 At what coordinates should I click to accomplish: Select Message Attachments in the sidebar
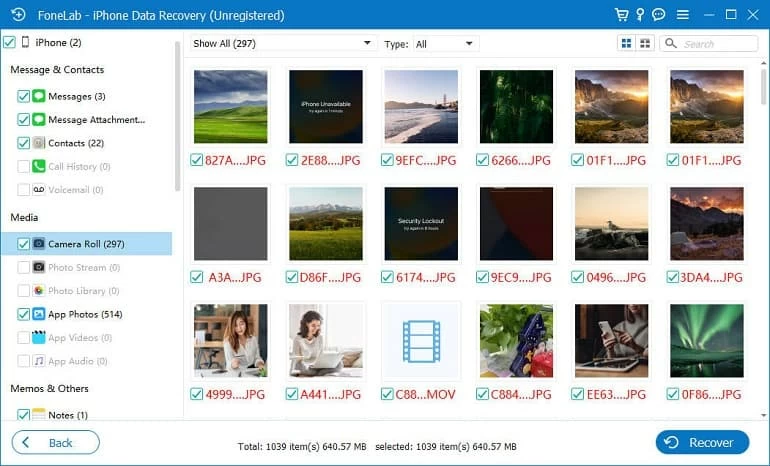96,120
